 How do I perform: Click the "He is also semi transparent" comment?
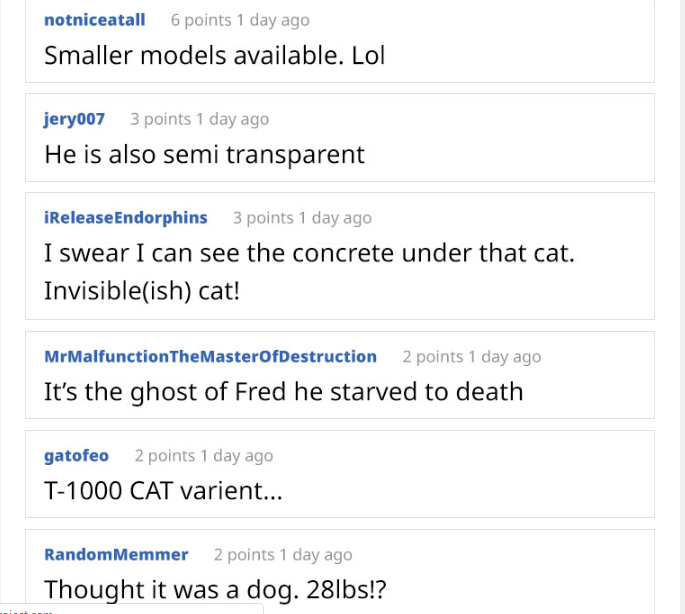[x=205, y=154]
